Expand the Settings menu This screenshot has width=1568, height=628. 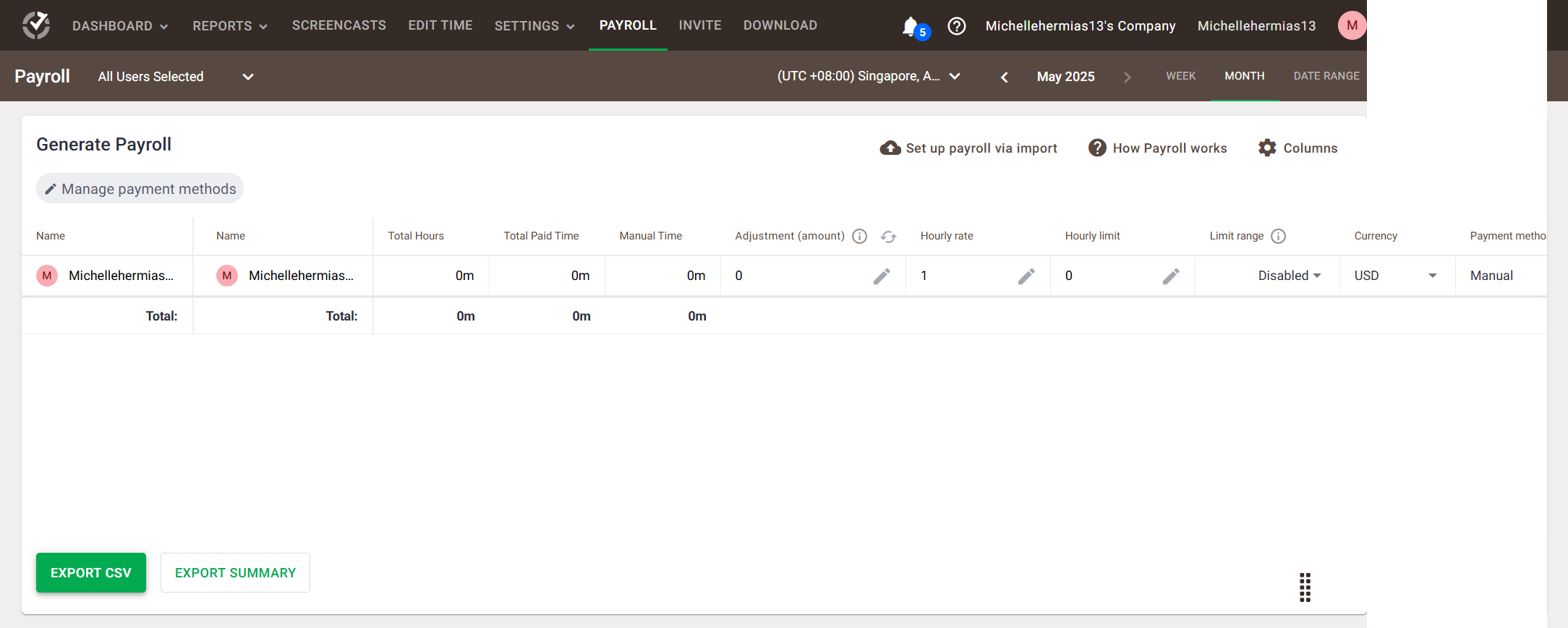534,26
